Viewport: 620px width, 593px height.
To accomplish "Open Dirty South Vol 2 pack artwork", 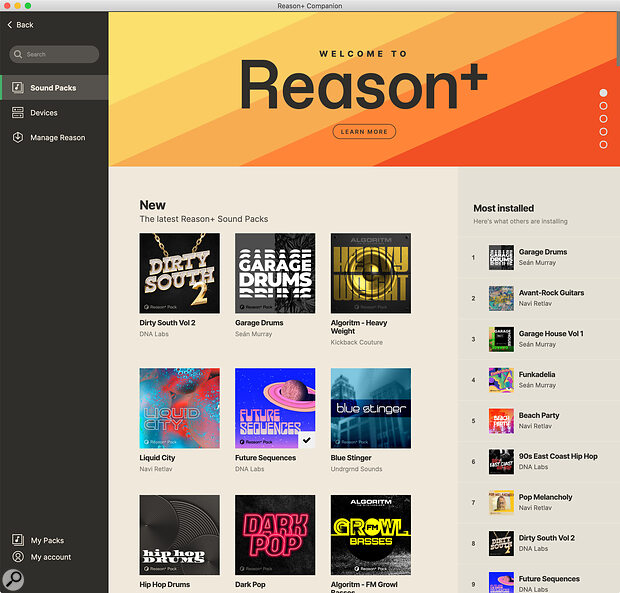I will [180, 273].
